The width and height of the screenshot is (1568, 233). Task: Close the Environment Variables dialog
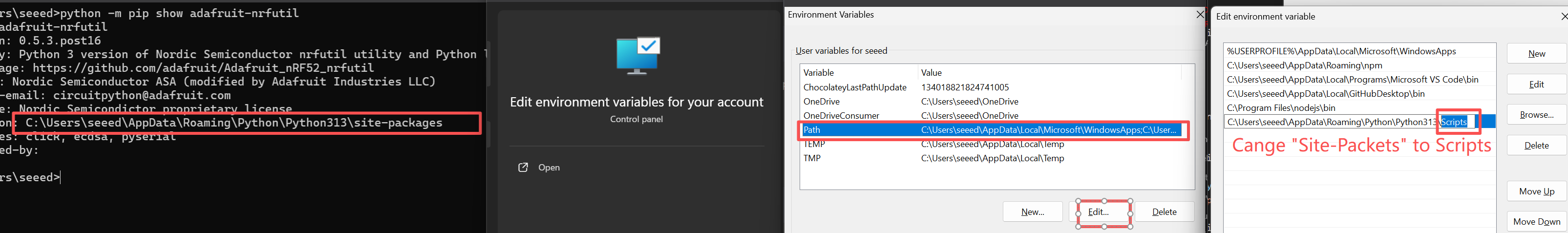click(x=1200, y=15)
